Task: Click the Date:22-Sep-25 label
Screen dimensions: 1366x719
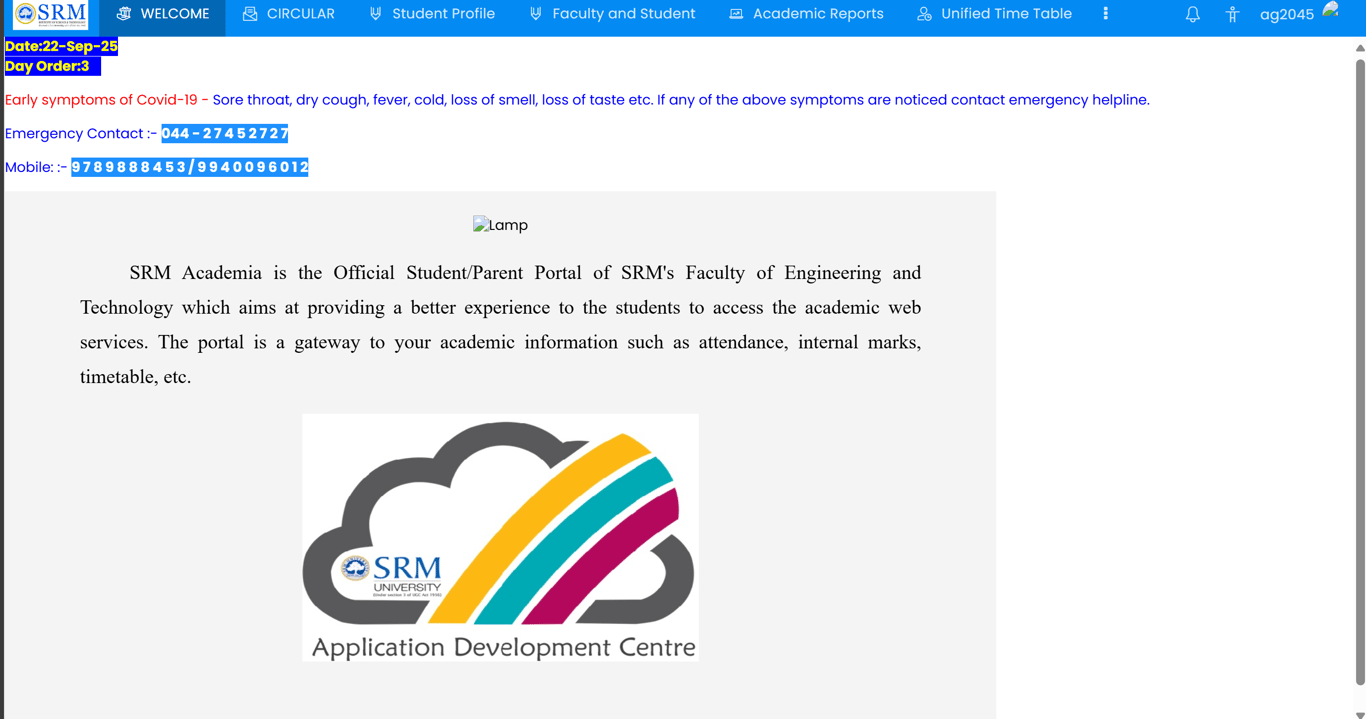Action: pyautogui.click(x=61, y=46)
